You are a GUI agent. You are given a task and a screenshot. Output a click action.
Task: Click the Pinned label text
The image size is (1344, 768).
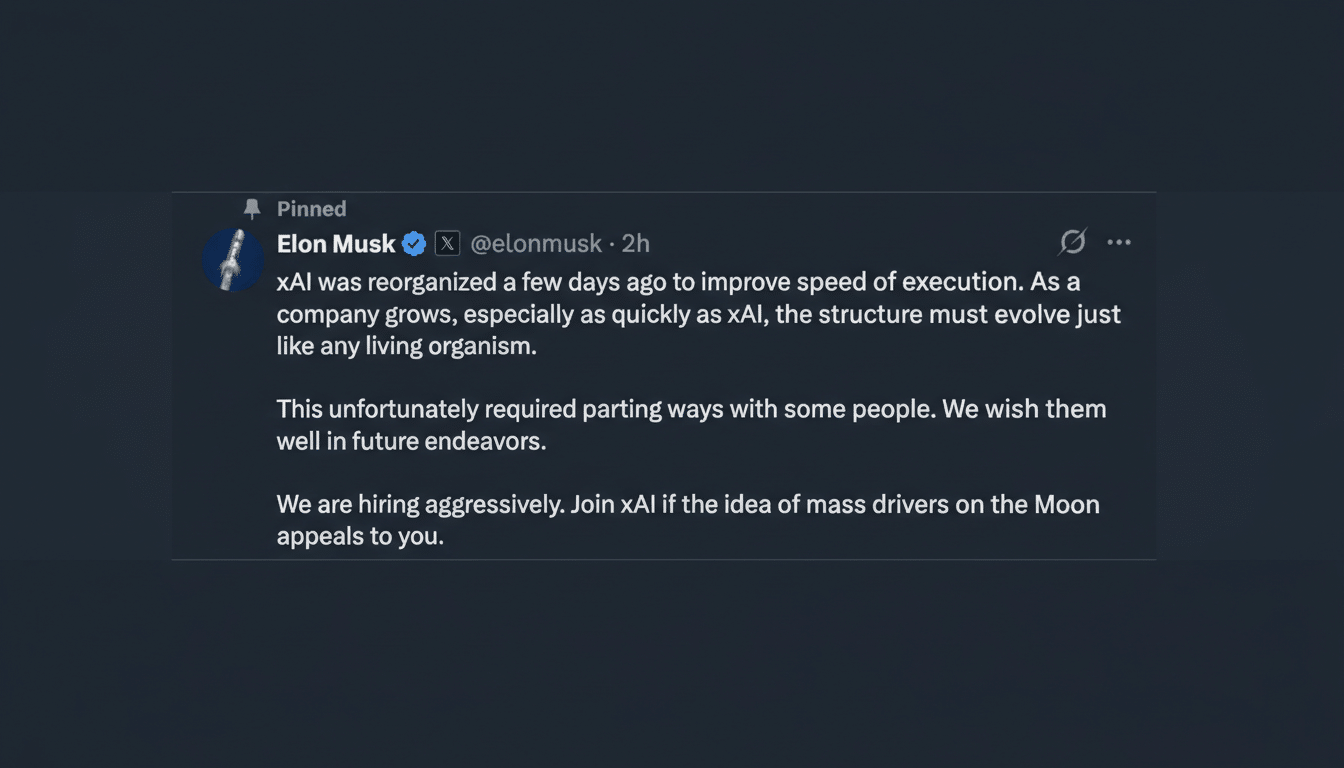click(x=311, y=208)
